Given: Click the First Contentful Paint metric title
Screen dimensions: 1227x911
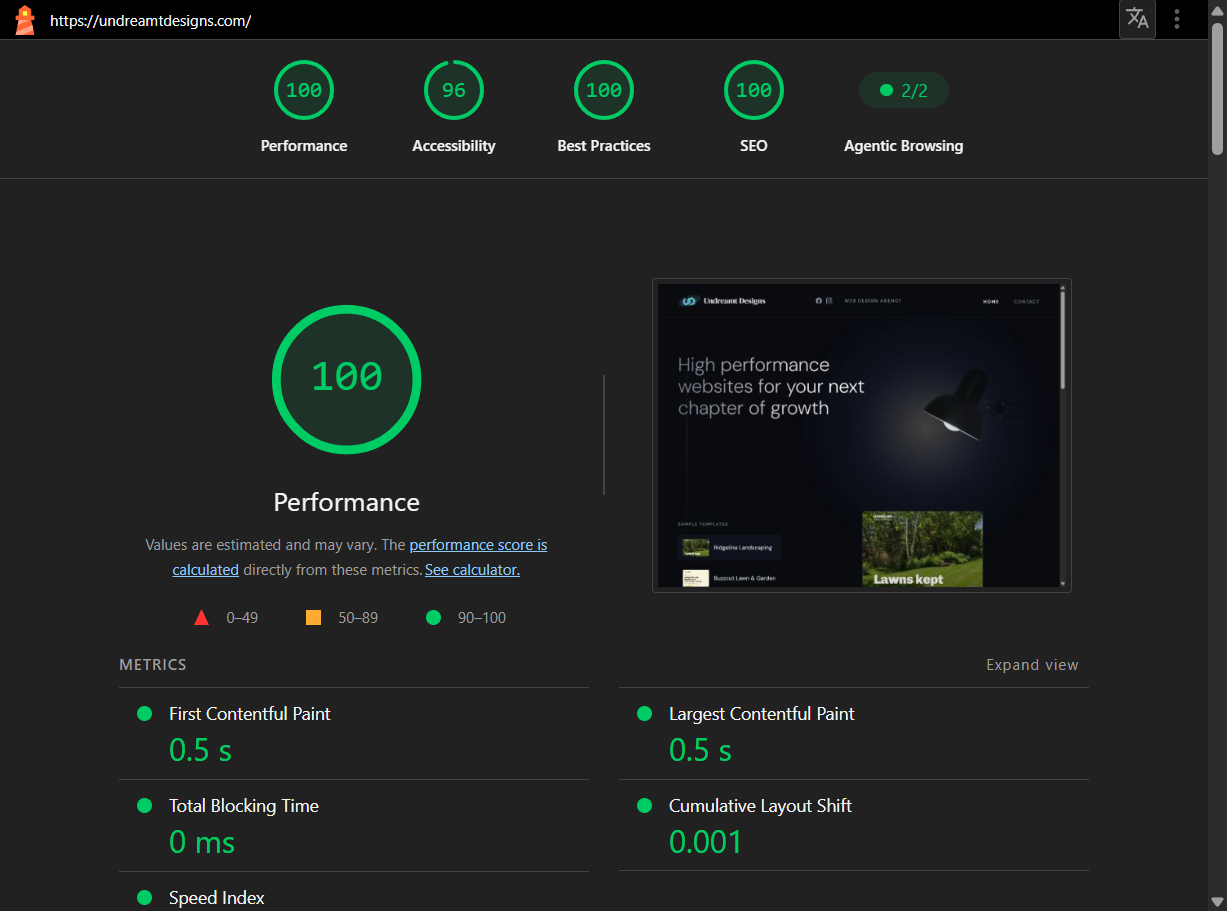Looking at the screenshot, I should pos(250,714).
